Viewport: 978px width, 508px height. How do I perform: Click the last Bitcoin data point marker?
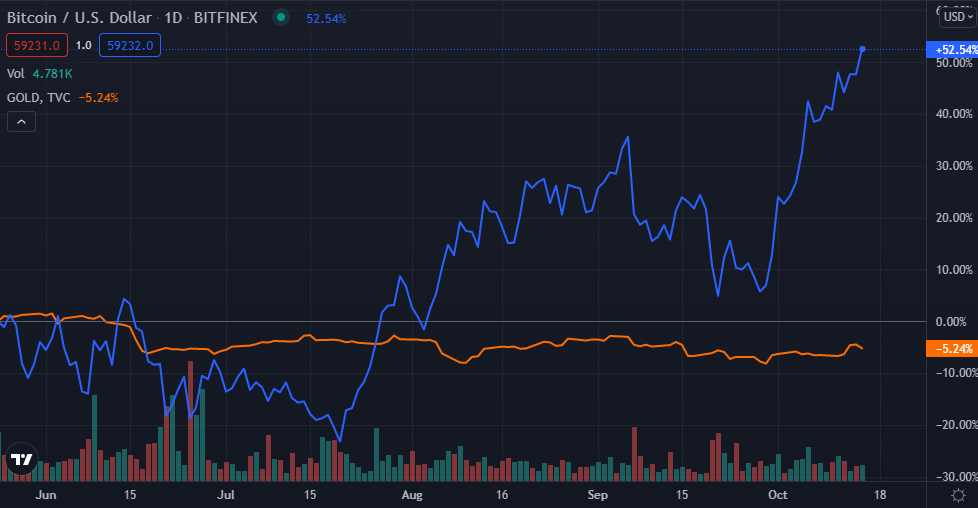[863, 49]
